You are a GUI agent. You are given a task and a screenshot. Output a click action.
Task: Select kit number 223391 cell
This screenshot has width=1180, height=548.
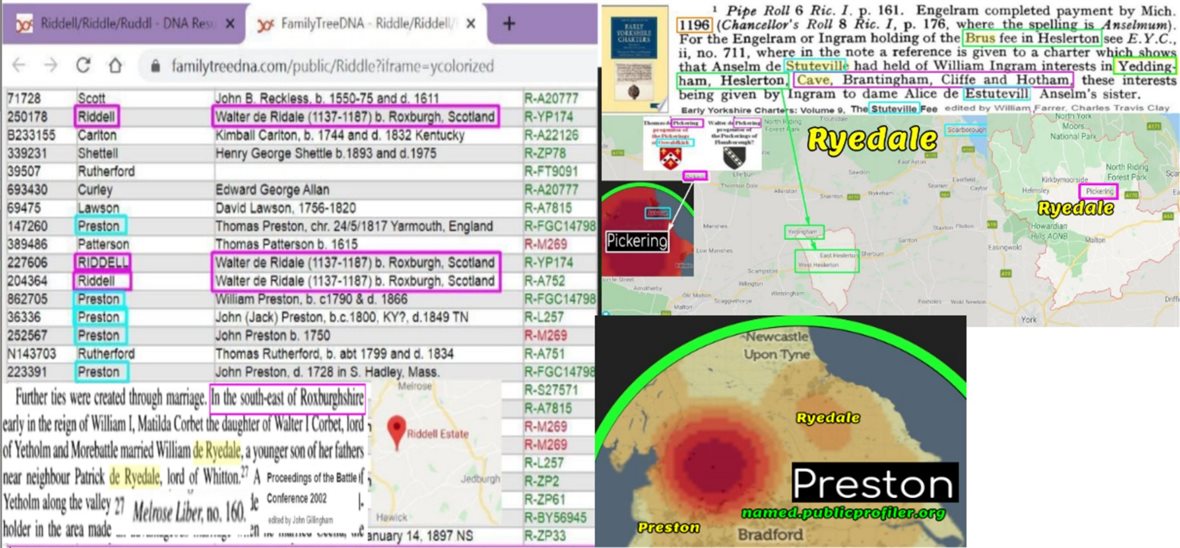[26, 371]
